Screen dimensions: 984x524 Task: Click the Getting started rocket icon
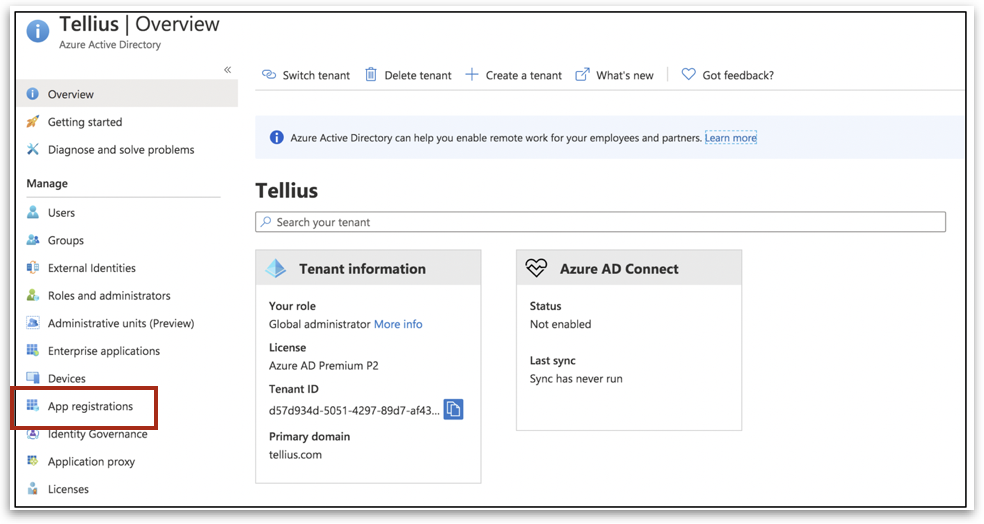(x=33, y=122)
